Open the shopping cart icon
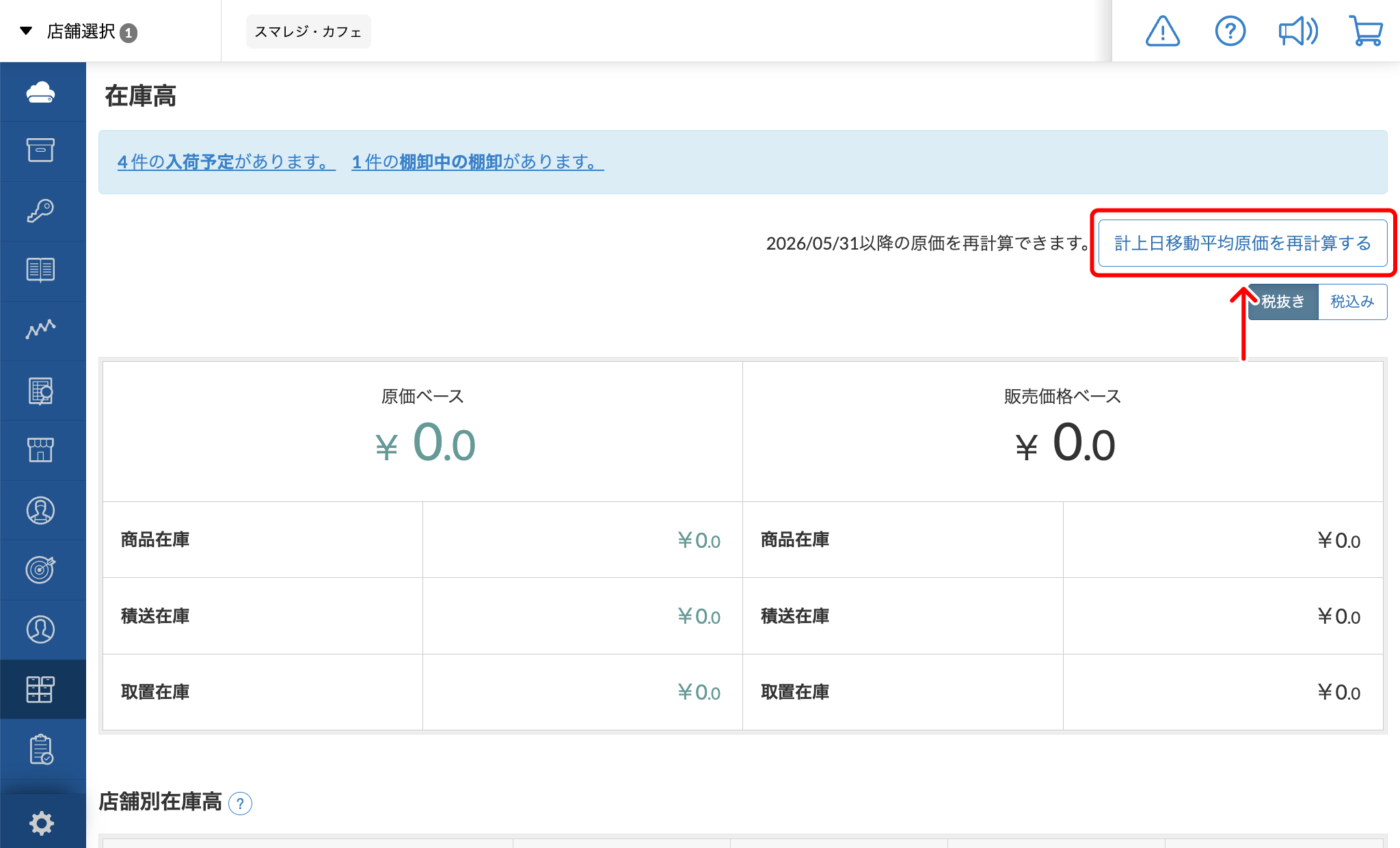 pos(1366,31)
